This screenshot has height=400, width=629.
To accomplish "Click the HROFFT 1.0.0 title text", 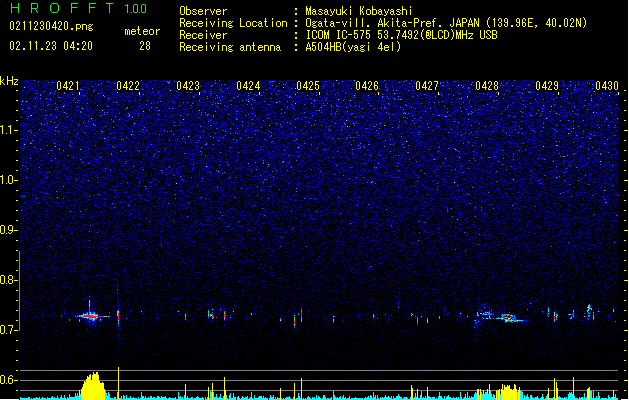I will (78, 8).
